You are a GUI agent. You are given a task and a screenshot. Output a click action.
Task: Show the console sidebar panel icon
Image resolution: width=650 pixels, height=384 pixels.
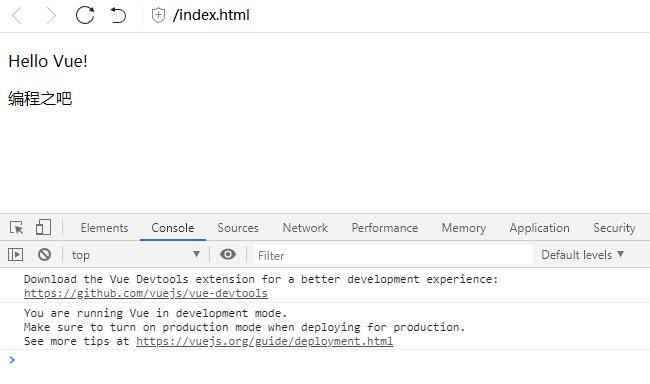pyautogui.click(x=15, y=254)
